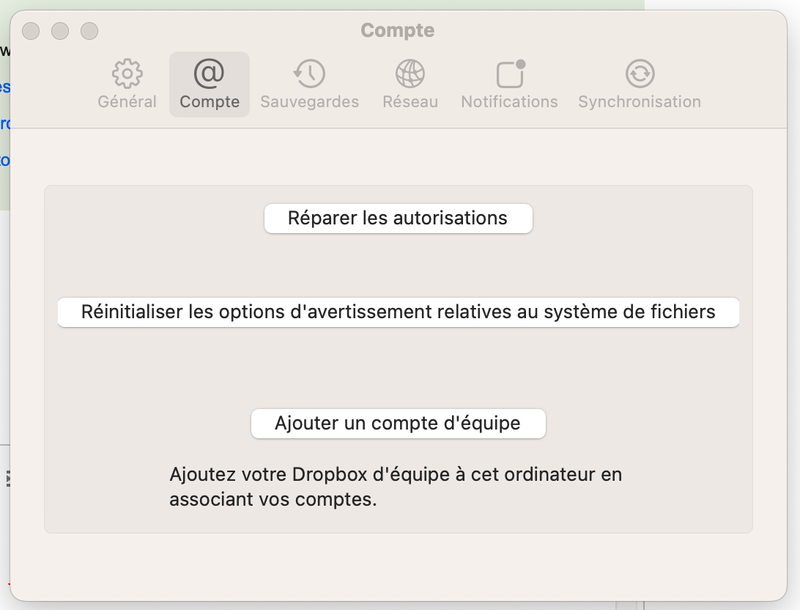Click Ajouter un compte d'équipe
The image size is (800, 610).
coord(398,423)
